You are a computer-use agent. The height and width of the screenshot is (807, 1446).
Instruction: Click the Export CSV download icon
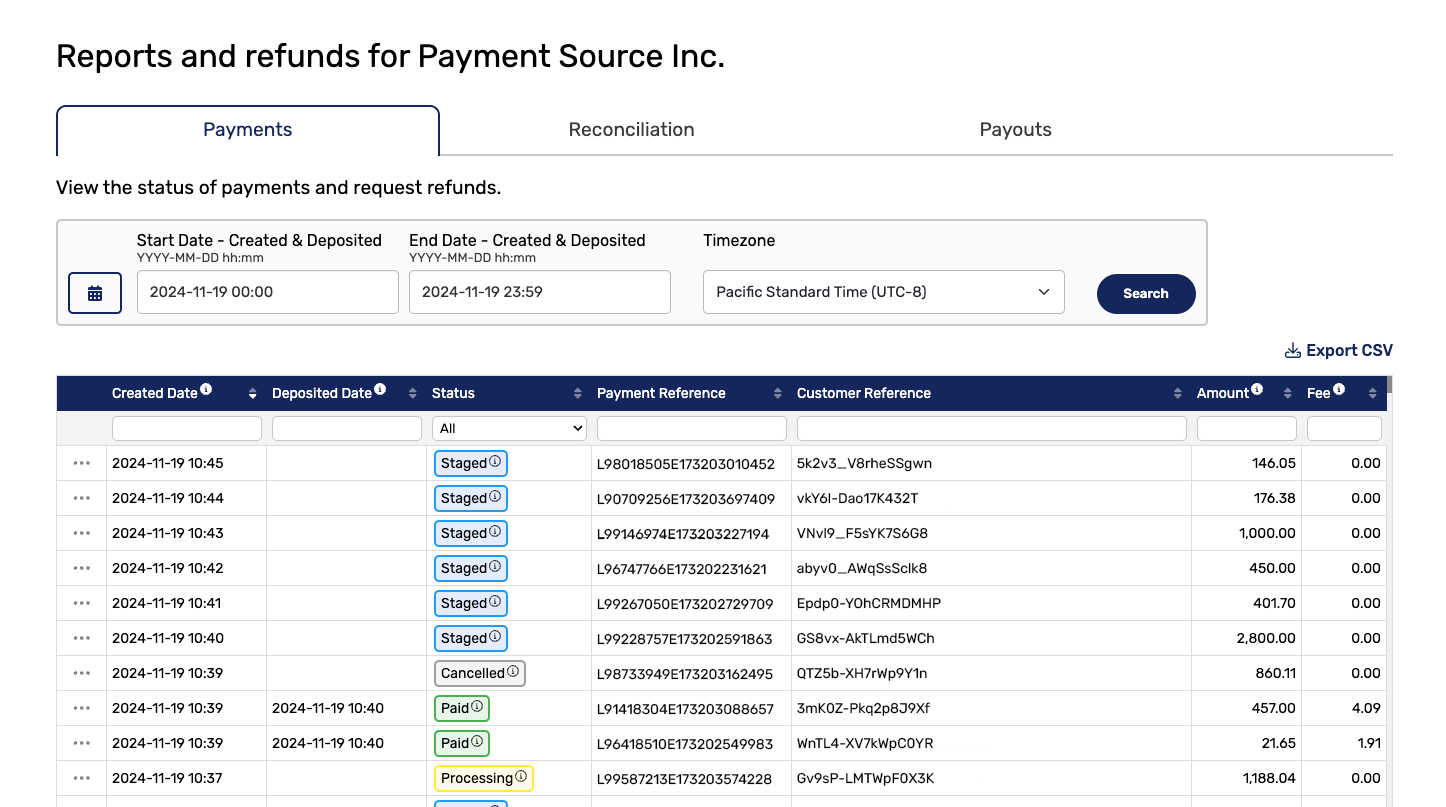click(1292, 351)
